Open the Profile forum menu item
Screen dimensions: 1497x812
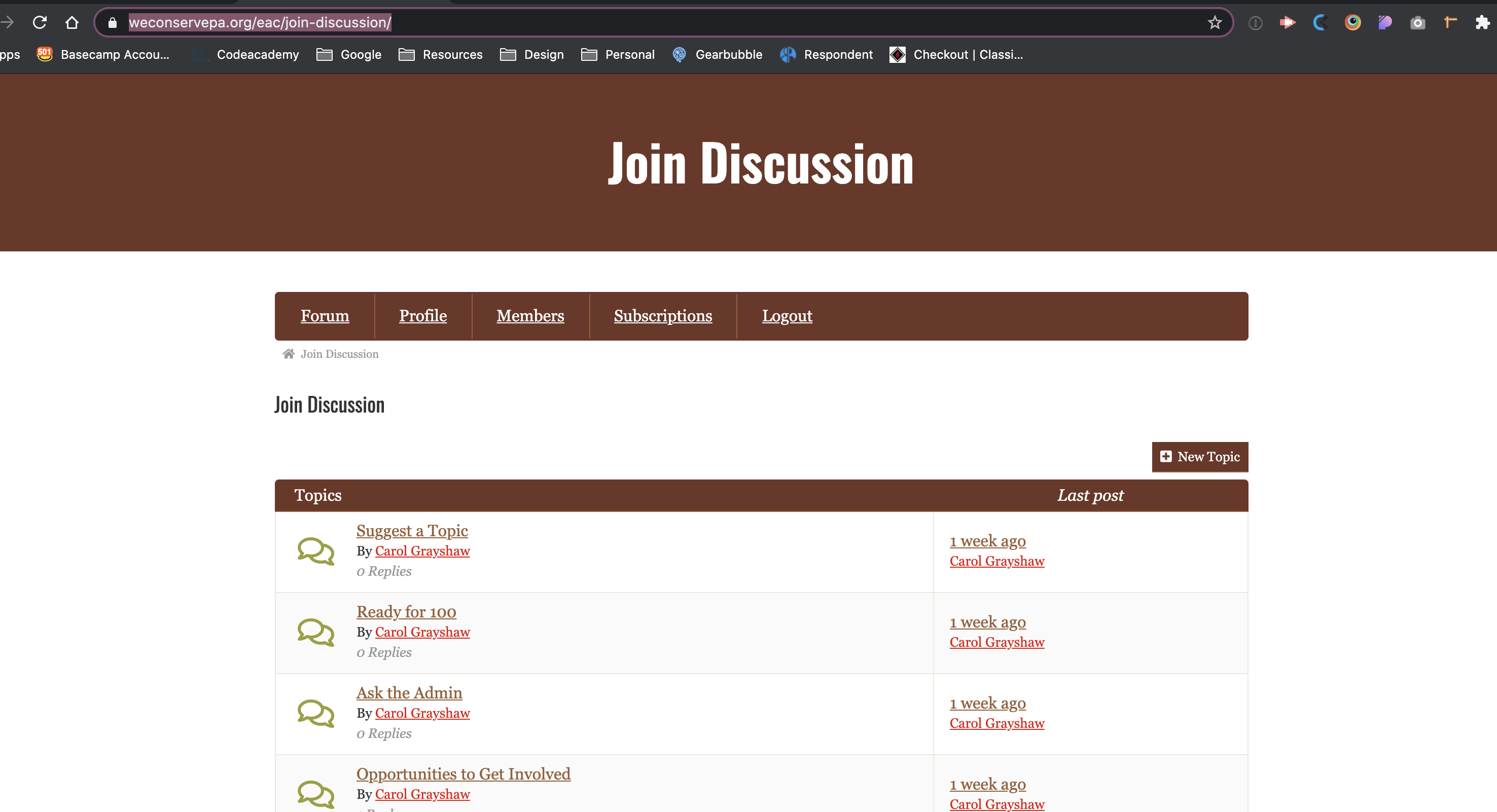coord(422,316)
